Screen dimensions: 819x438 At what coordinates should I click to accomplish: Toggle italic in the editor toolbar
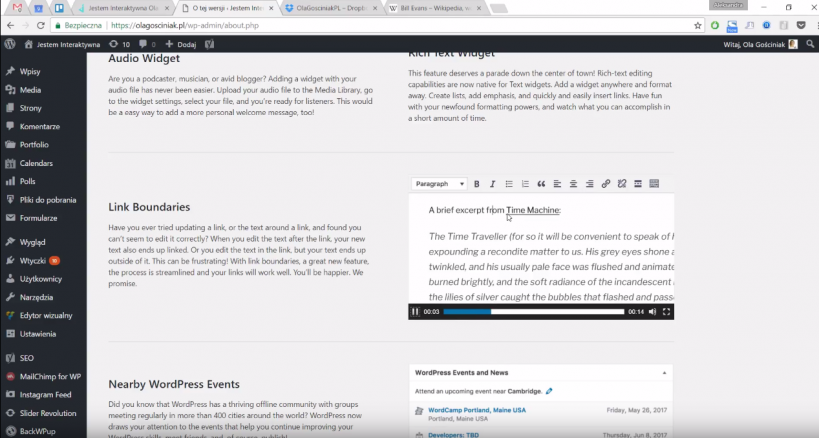[x=493, y=184]
